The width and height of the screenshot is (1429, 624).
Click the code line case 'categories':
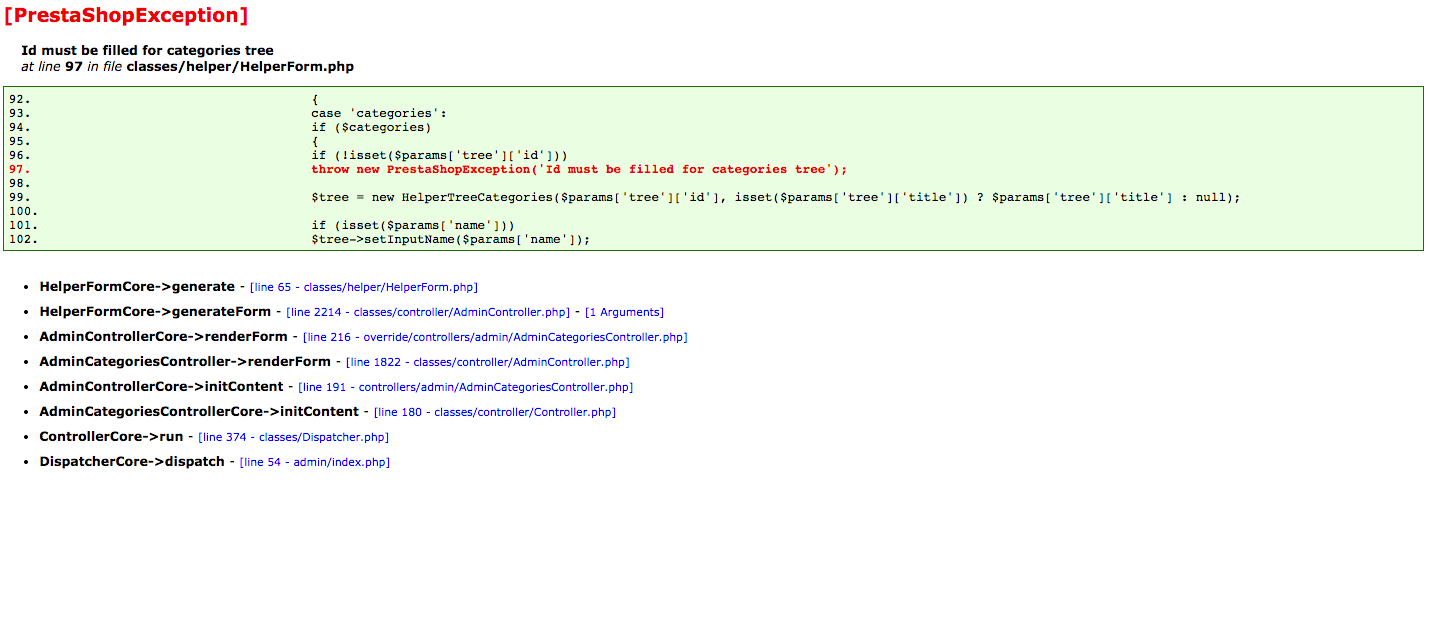coord(379,114)
